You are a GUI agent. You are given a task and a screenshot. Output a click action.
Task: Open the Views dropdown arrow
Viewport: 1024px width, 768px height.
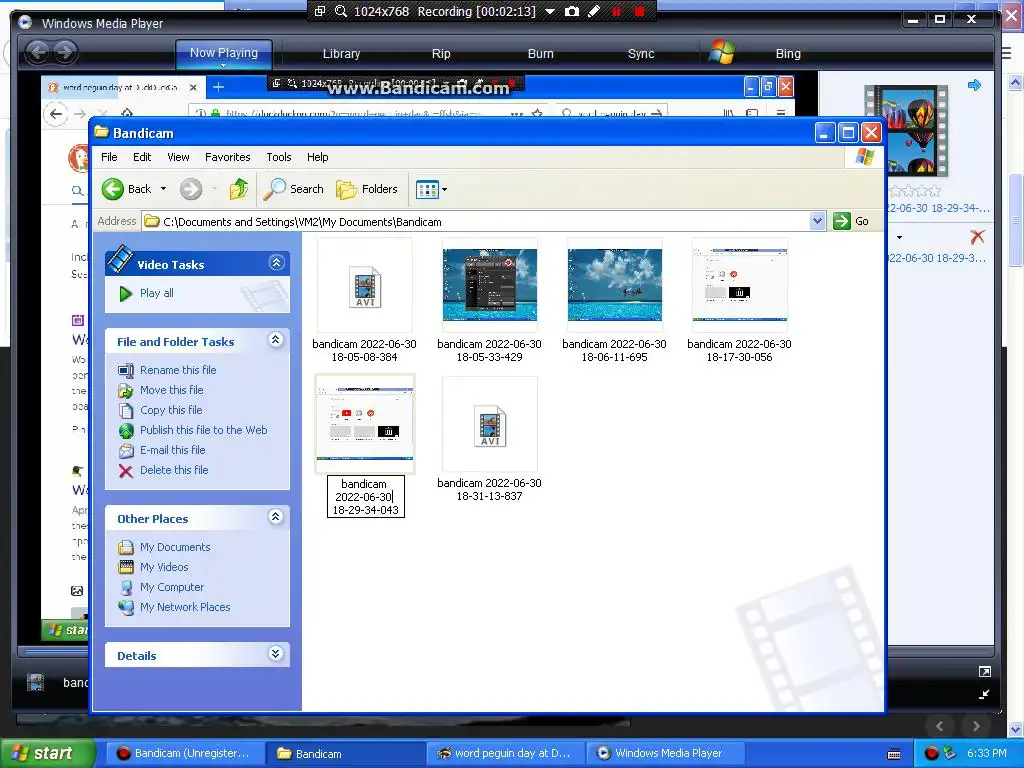click(x=445, y=190)
